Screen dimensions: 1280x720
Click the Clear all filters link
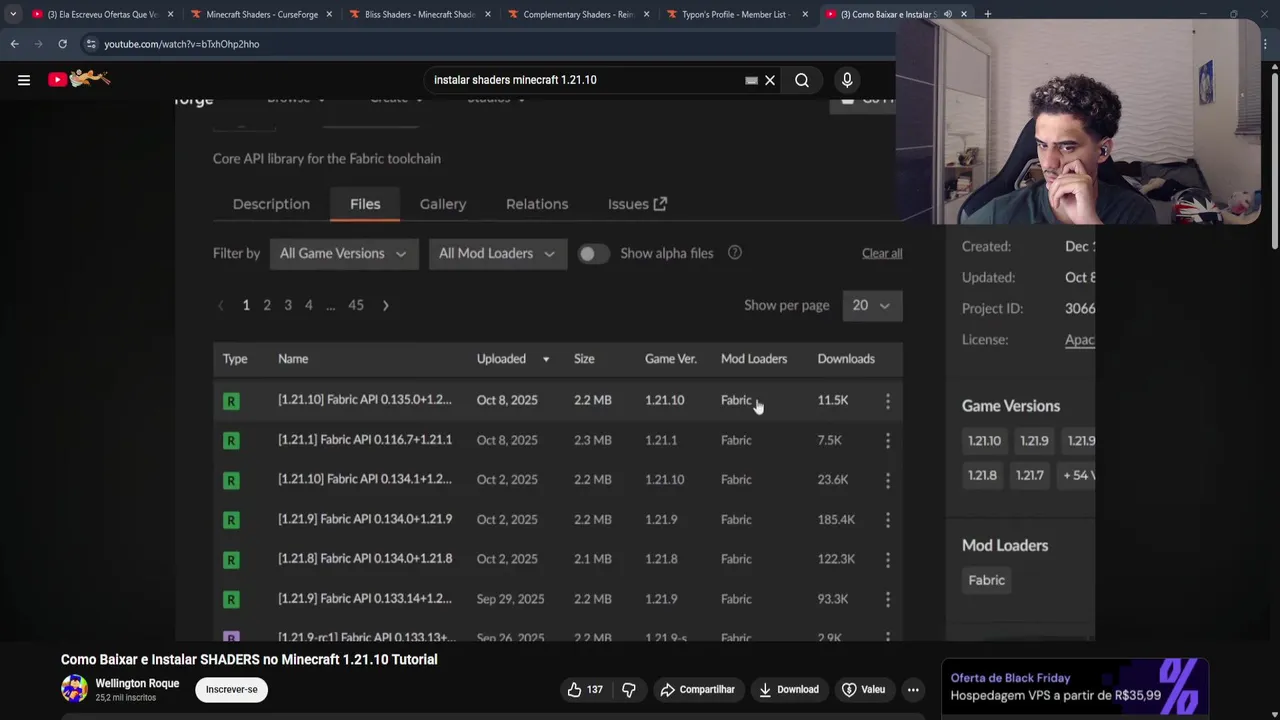[x=882, y=253]
